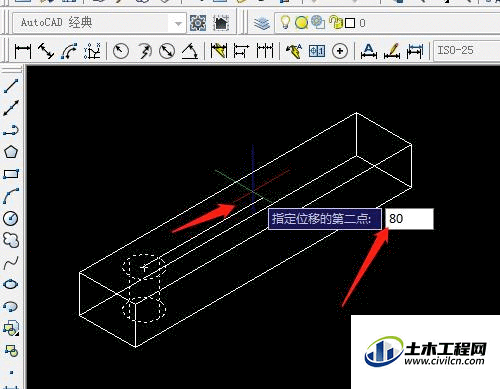Select the Revision Cloud tool
Image resolution: width=500 pixels, height=389 pixels.
tap(11, 240)
